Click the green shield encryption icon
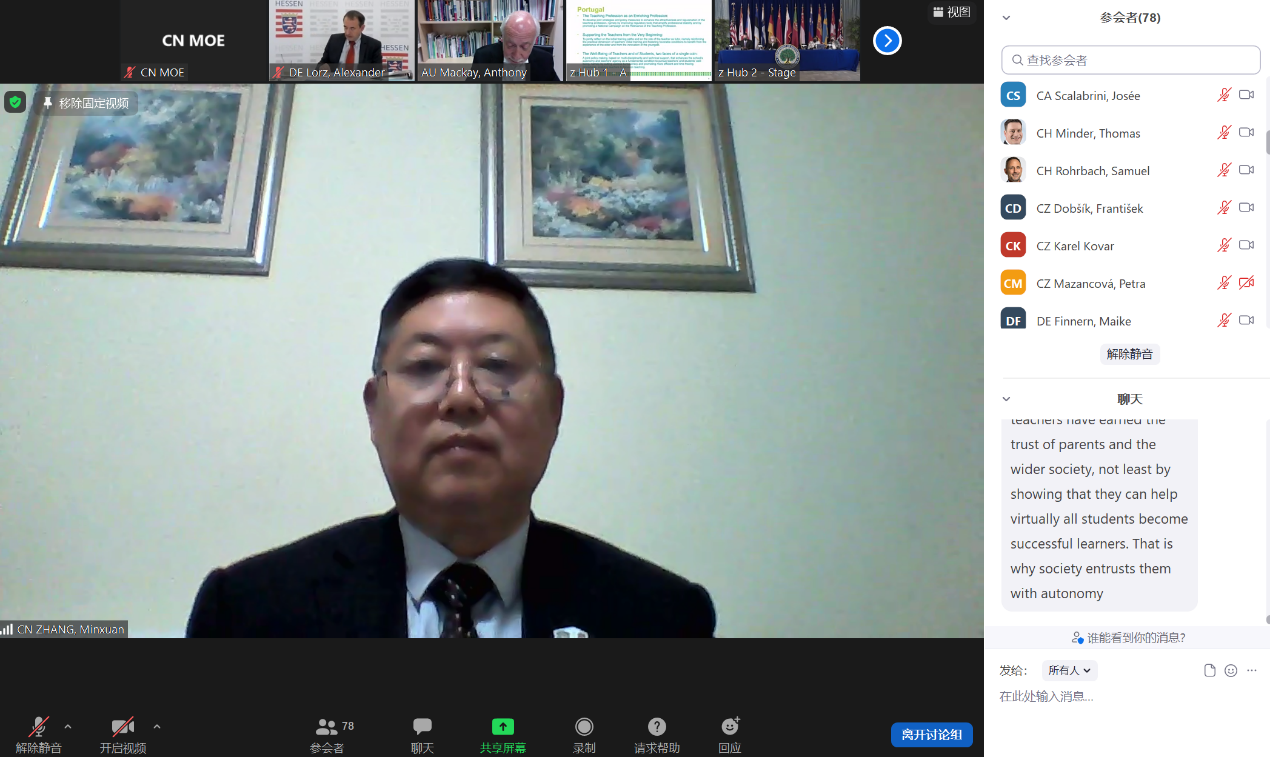This screenshot has height=757, width=1270. pyautogui.click(x=15, y=102)
